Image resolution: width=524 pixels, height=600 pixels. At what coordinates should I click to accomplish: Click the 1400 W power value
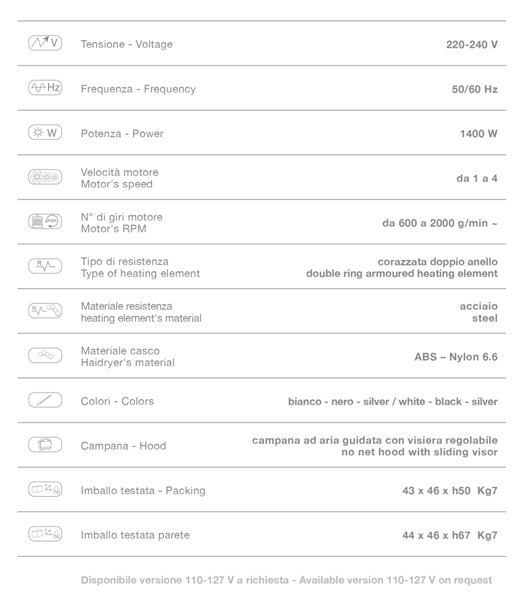[x=479, y=134]
